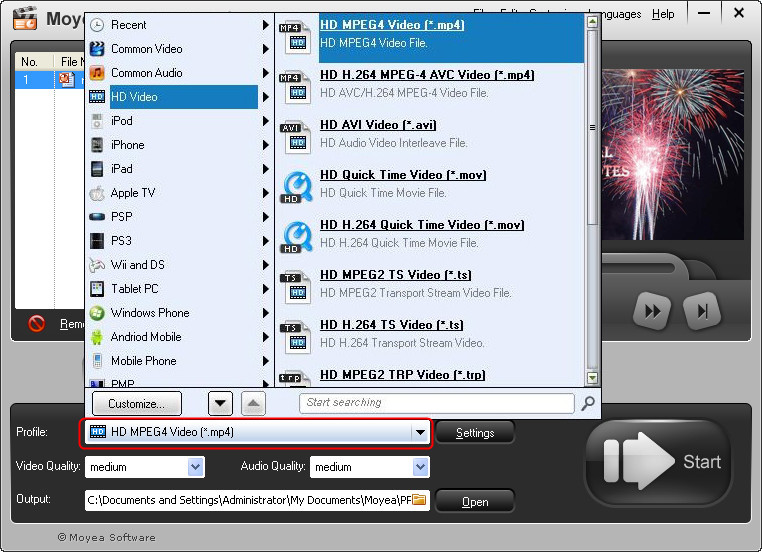
Task: Open the Help menu
Action: point(663,14)
